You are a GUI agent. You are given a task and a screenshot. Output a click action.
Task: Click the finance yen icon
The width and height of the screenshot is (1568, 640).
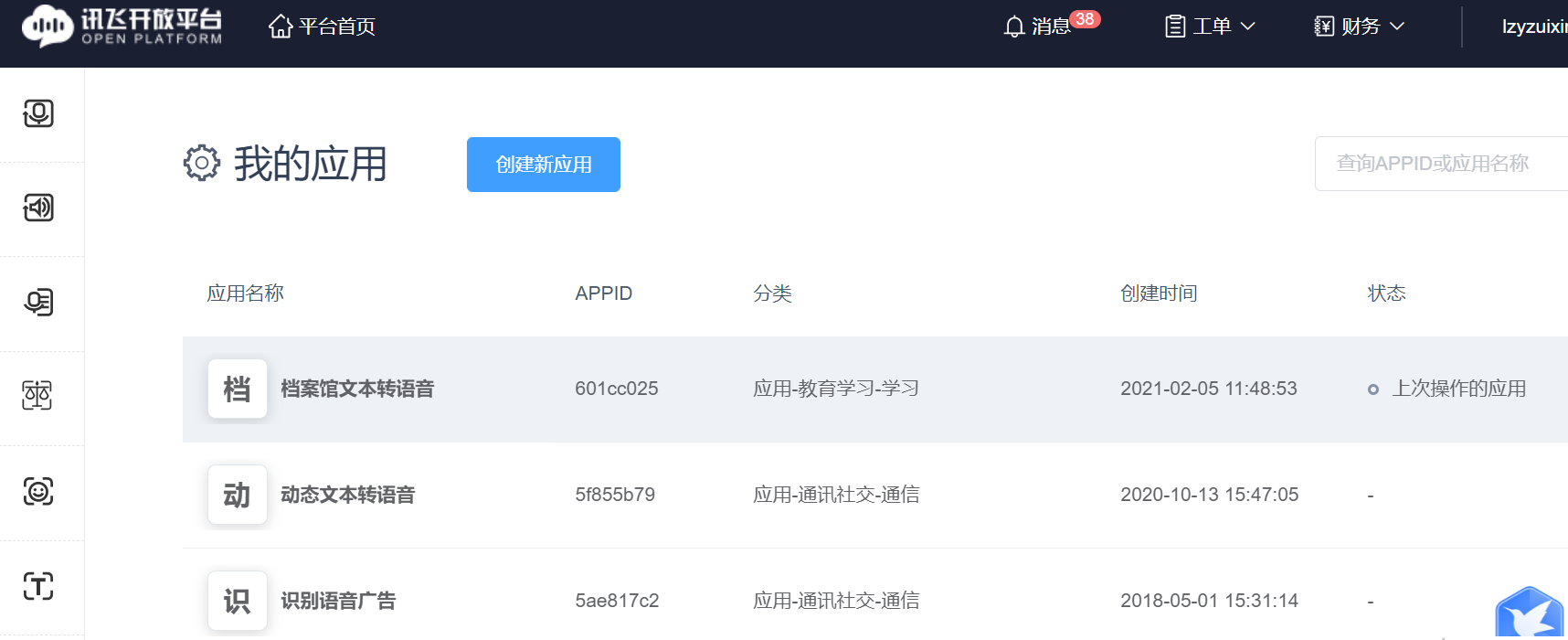pos(1324,27)
